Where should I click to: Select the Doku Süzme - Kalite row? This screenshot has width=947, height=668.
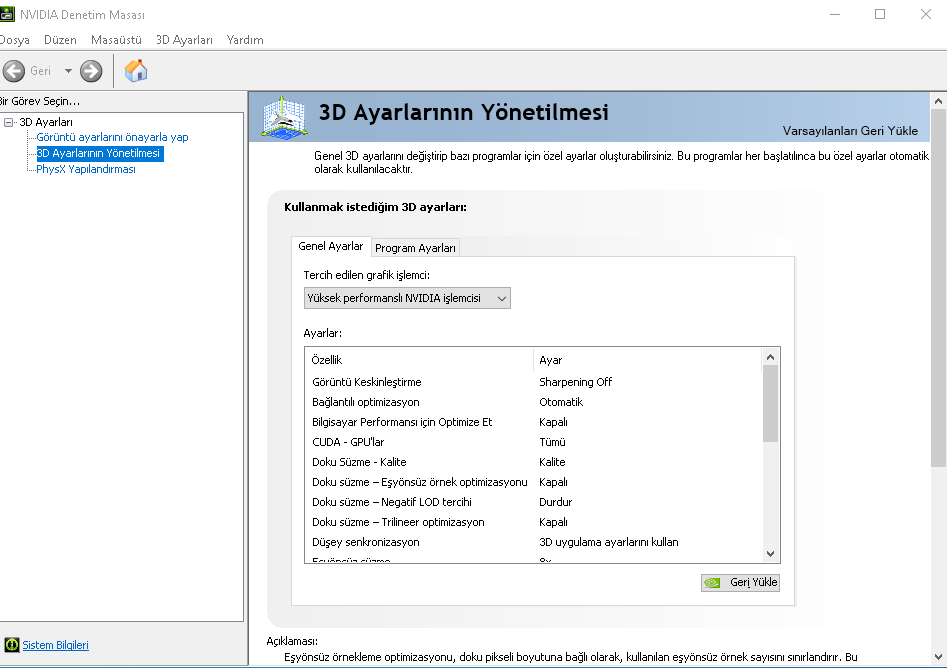(534, 462)
